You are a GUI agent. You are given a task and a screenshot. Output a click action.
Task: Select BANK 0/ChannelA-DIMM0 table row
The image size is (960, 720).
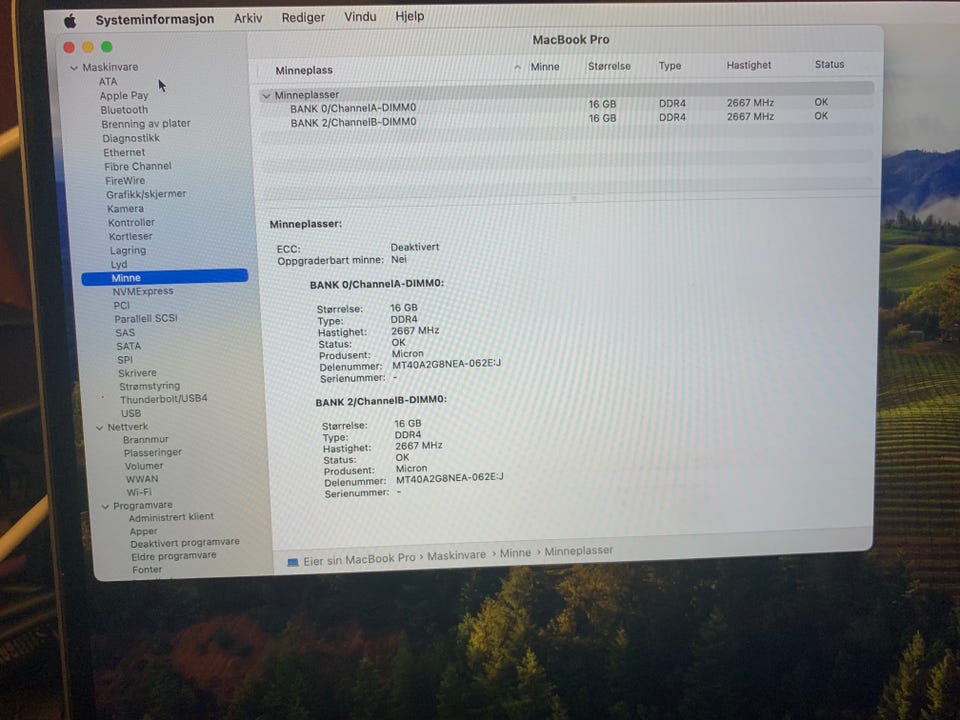tap(566, 107)
